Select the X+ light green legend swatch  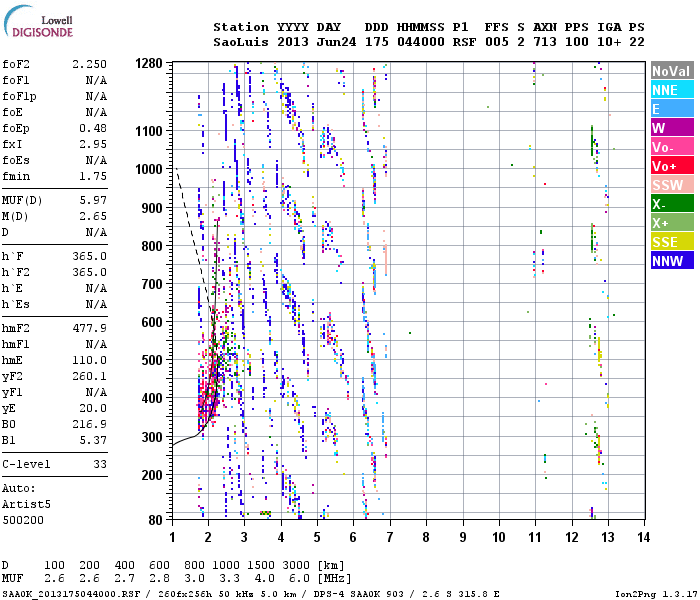pos(672,222)
